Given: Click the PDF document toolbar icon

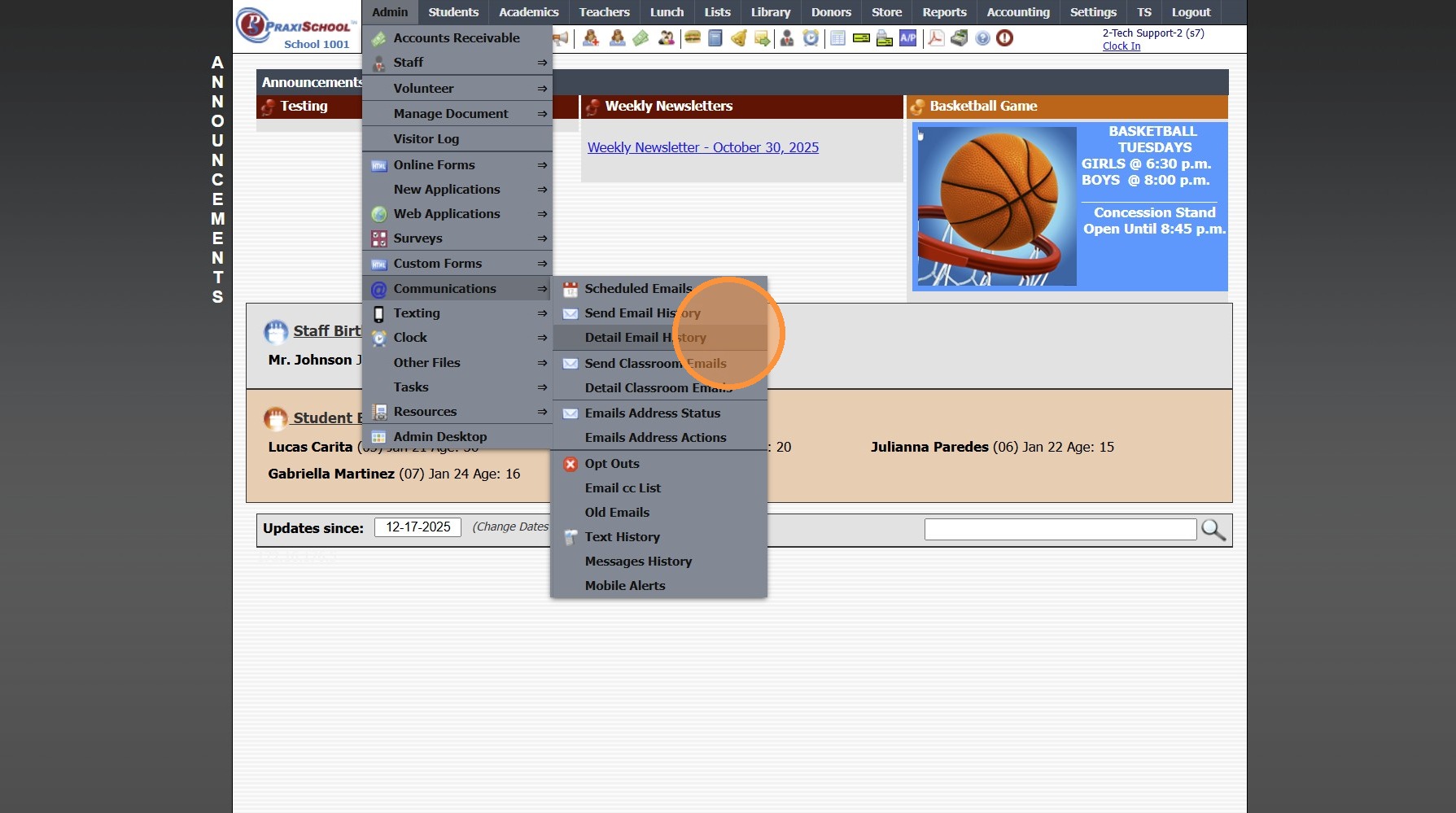Looking at the screenshot, I should [x=936, y=38].
